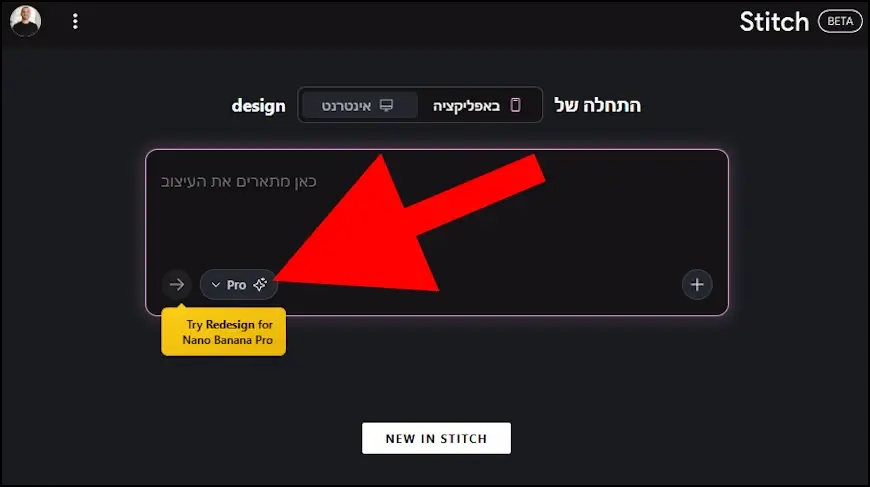Image resolution: width=870 pixels, height=487 pixels.
Task: Click the "design" heading word
Action: click(258, 105)
